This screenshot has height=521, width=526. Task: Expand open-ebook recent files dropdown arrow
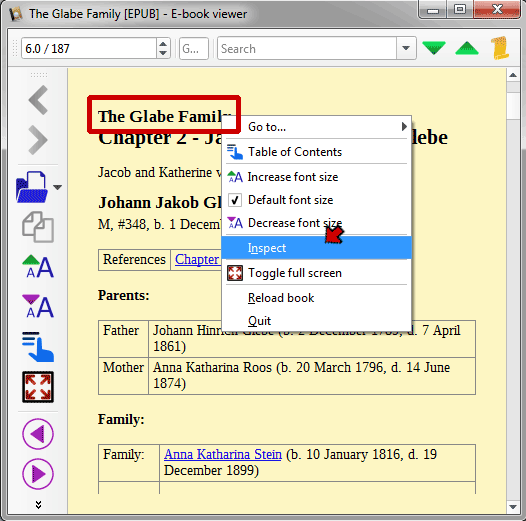pos(58,187)
